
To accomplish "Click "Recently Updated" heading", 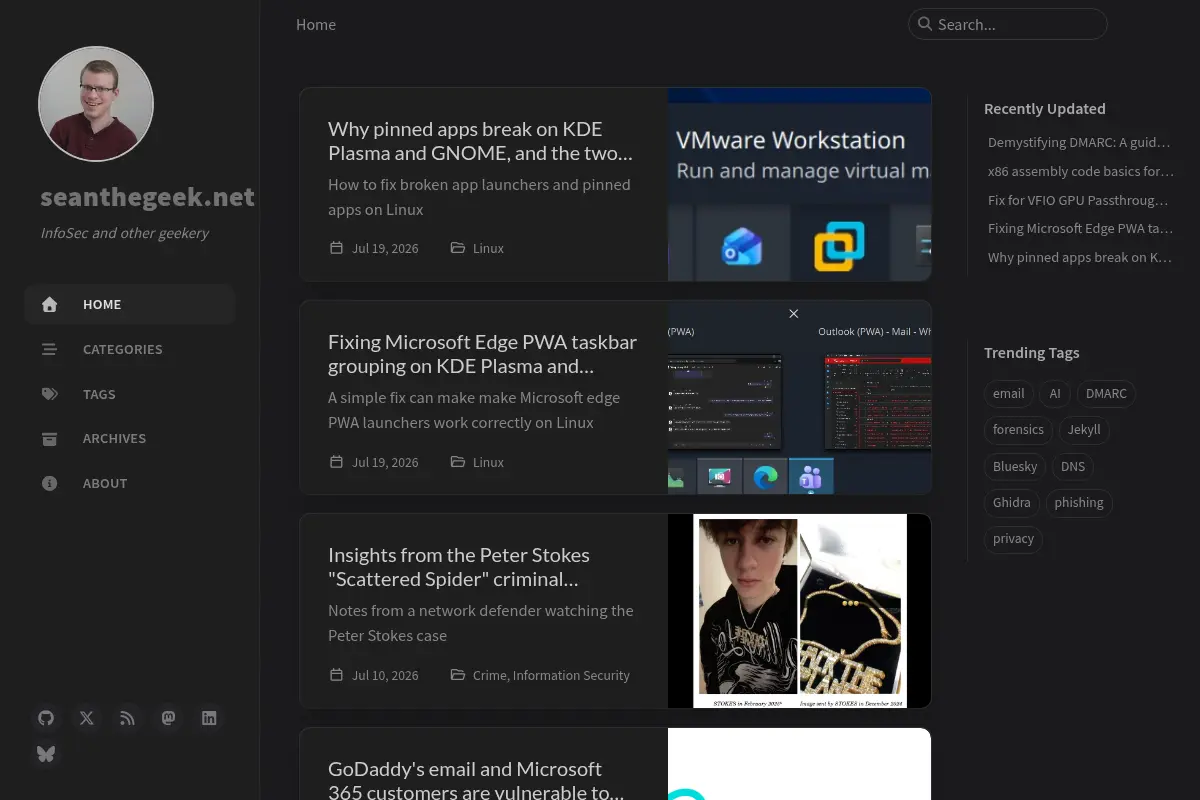I will (1045, 109).
